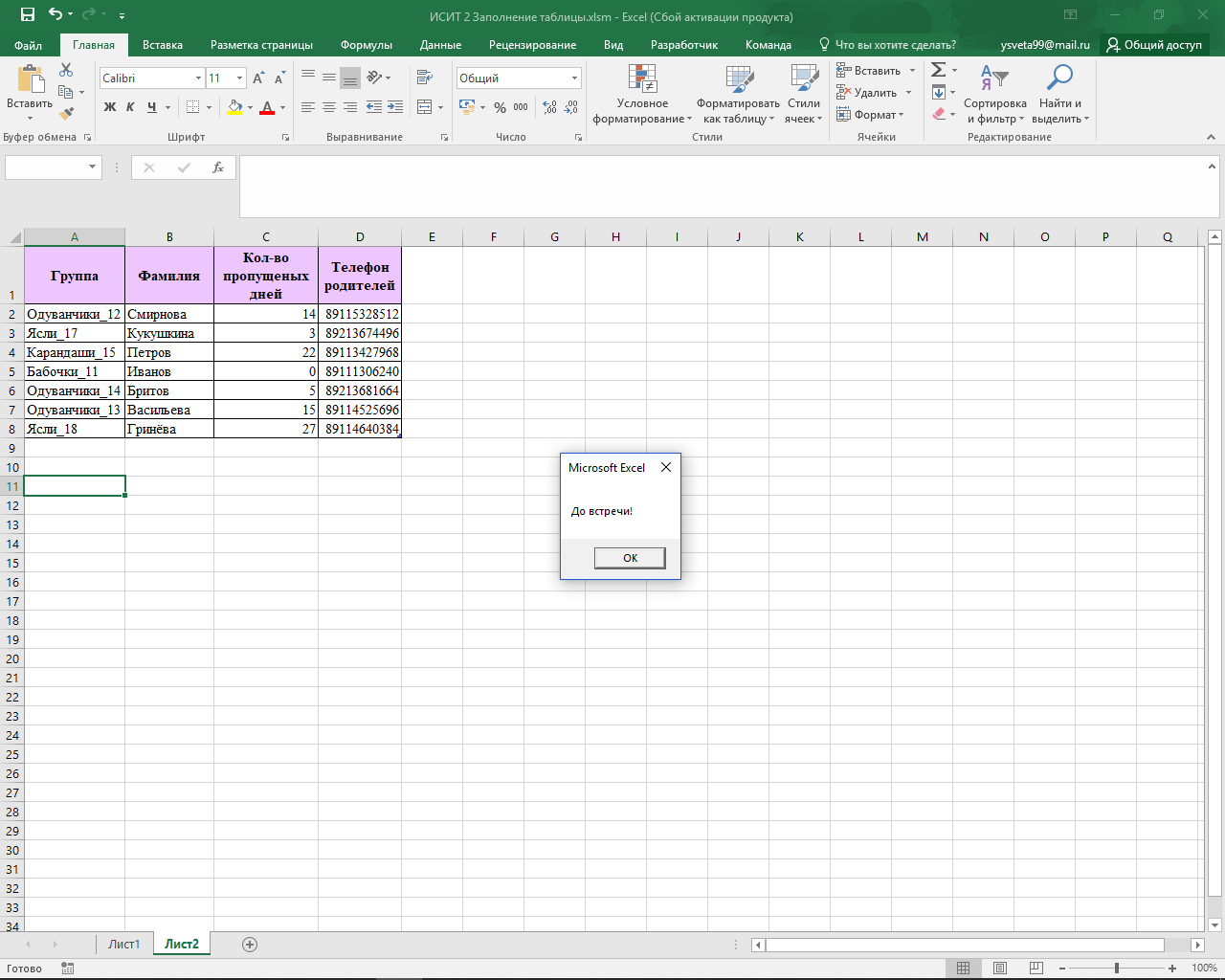Click the Sort and Filter icon
Viewport: 1225px width, 980px height.
tap(994, 78)
